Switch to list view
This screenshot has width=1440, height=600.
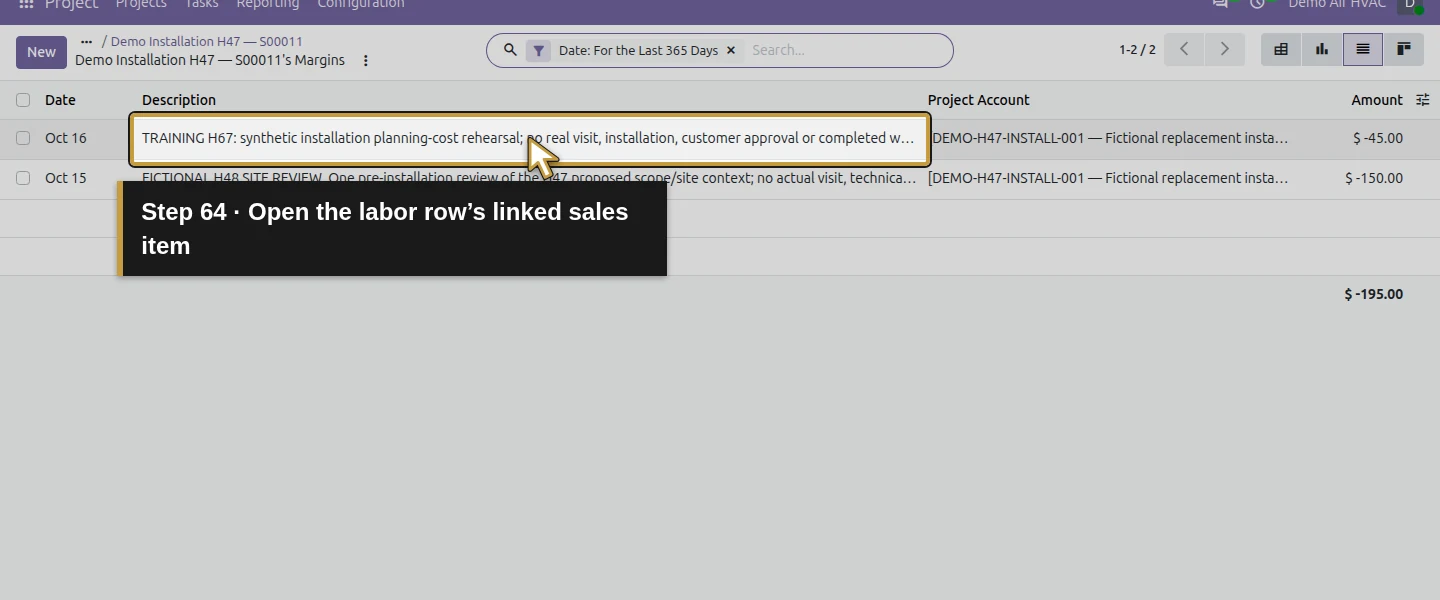pyautogui.click(x=1363, y=49)
